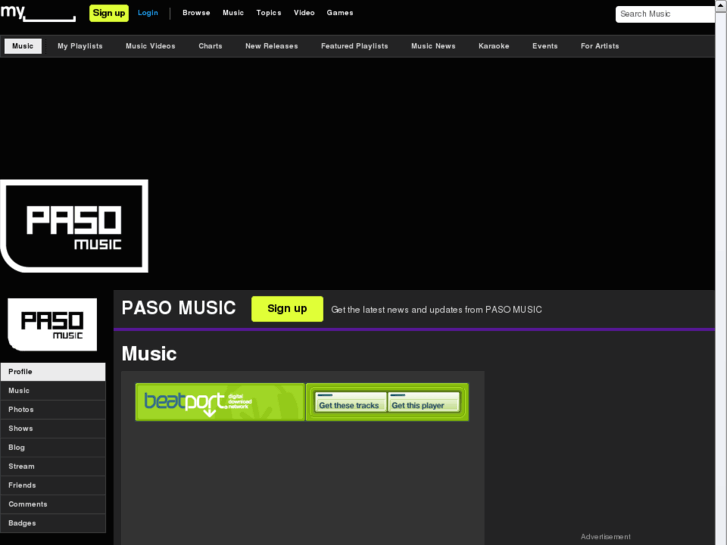The image size is (727, 545).
Task: Open the Music item in top navigation
Action: pyautogui.click(x=233, y=13)
